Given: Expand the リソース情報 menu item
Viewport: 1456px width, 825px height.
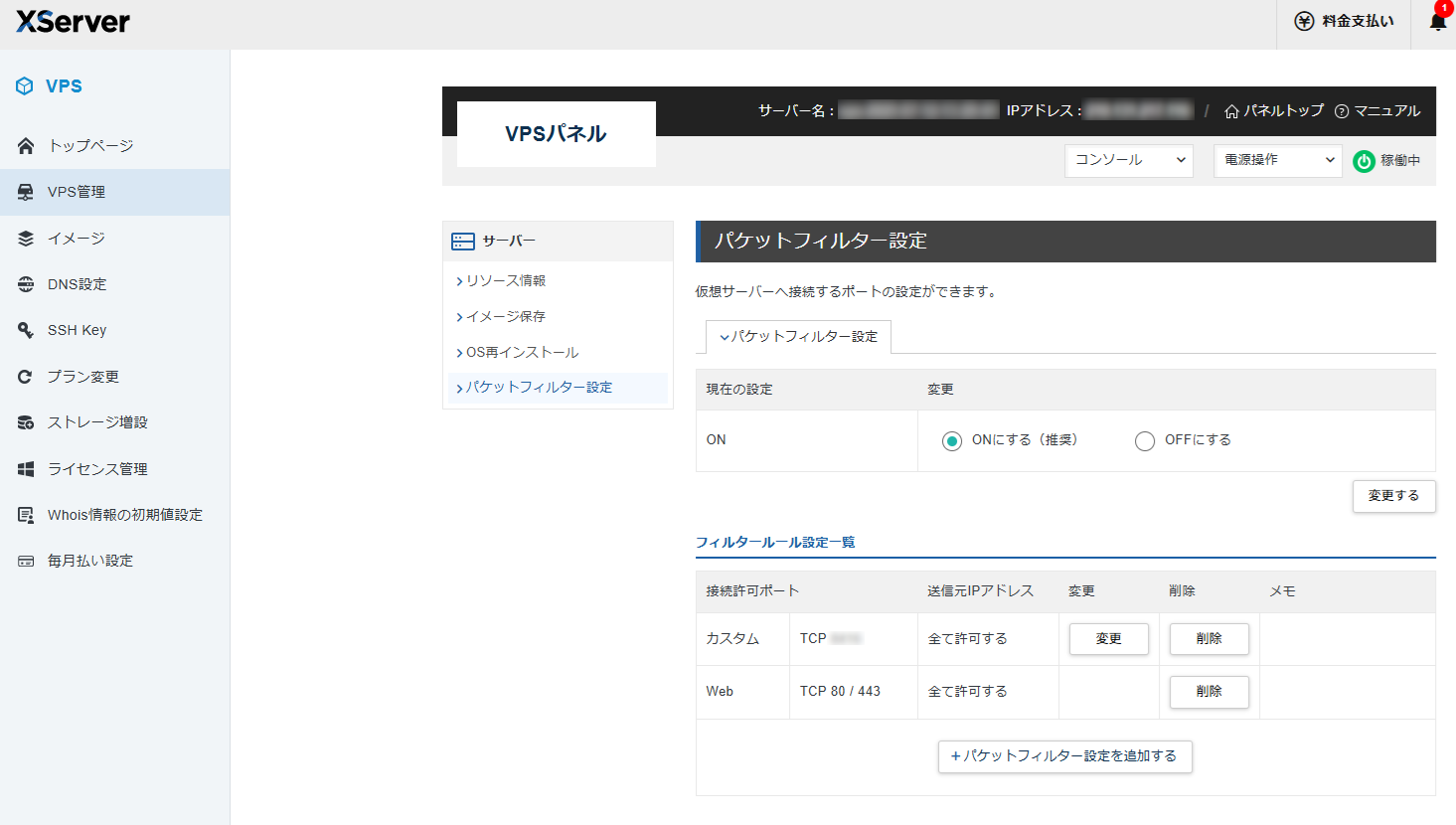Looking at the screenshot, I should 506,281.
